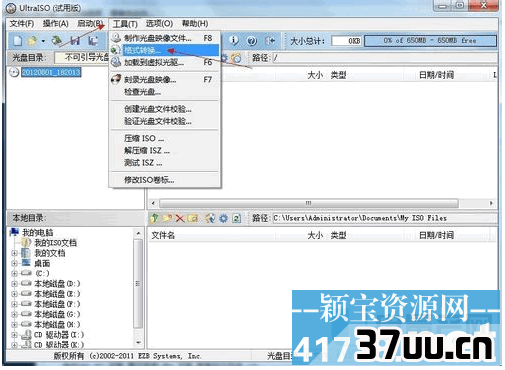The image size is (505, 370).
Task: Click the Help question-mark toolbar icon
Action: pos(252,41)
